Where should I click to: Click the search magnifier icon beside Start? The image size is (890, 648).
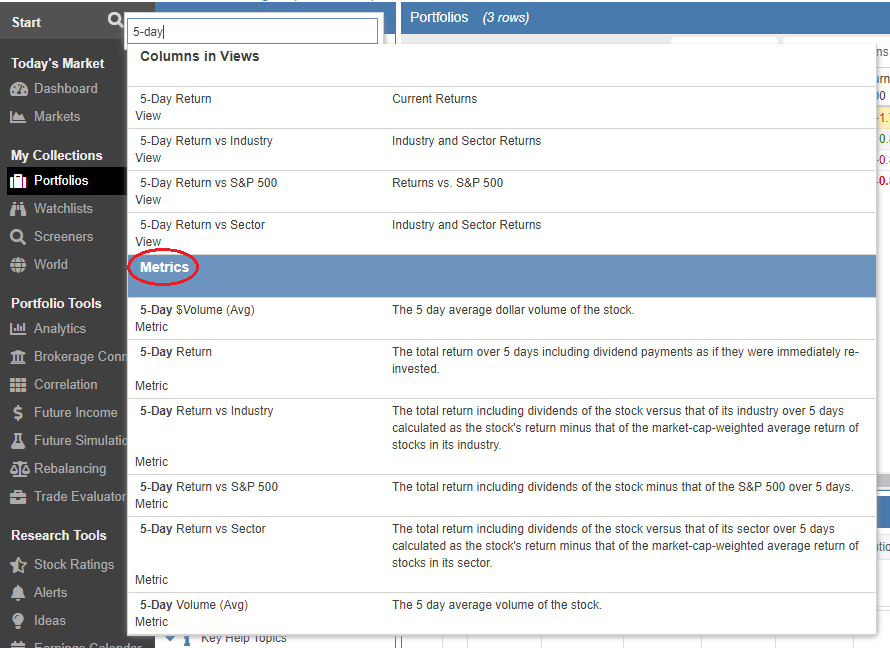(116, 21)
